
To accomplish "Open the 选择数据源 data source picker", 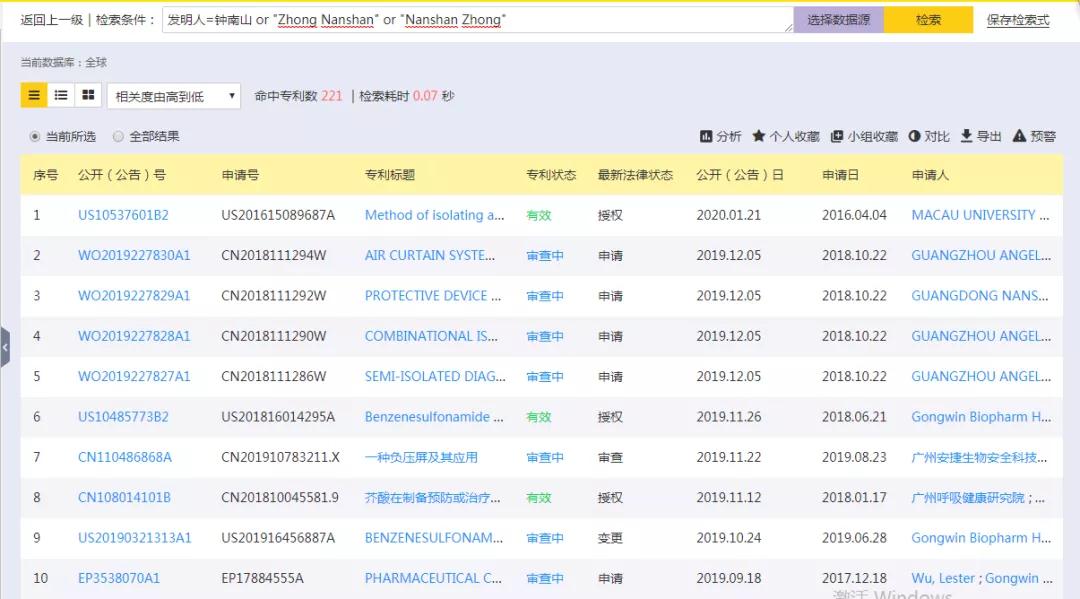I will coord(838,19).
